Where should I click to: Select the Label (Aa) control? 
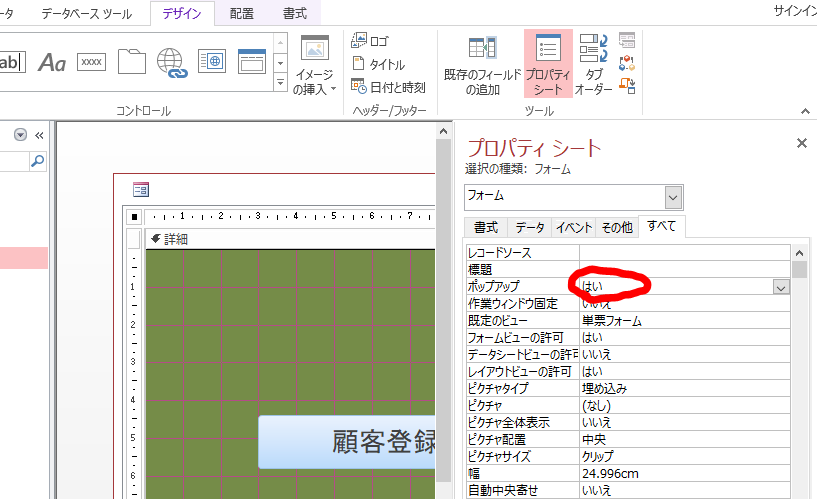coord(52,62)
